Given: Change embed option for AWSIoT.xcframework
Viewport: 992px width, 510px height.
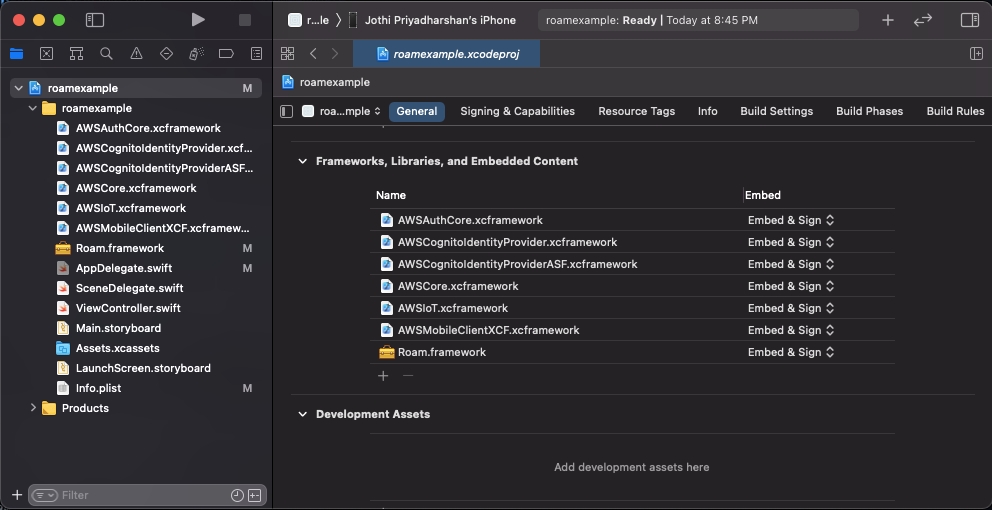Looking at the screenshot, I should tap(791, 308).
